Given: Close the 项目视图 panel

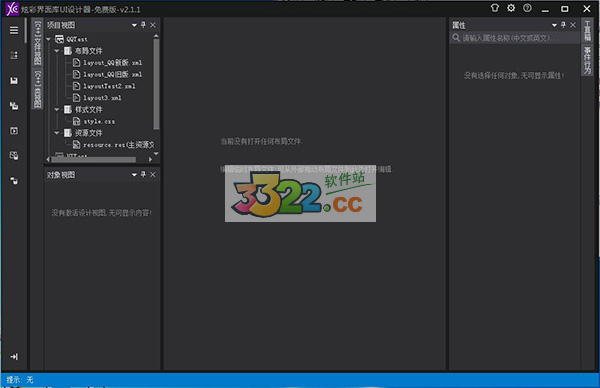Looking at the screenshot, I should [x=153, y=25].
